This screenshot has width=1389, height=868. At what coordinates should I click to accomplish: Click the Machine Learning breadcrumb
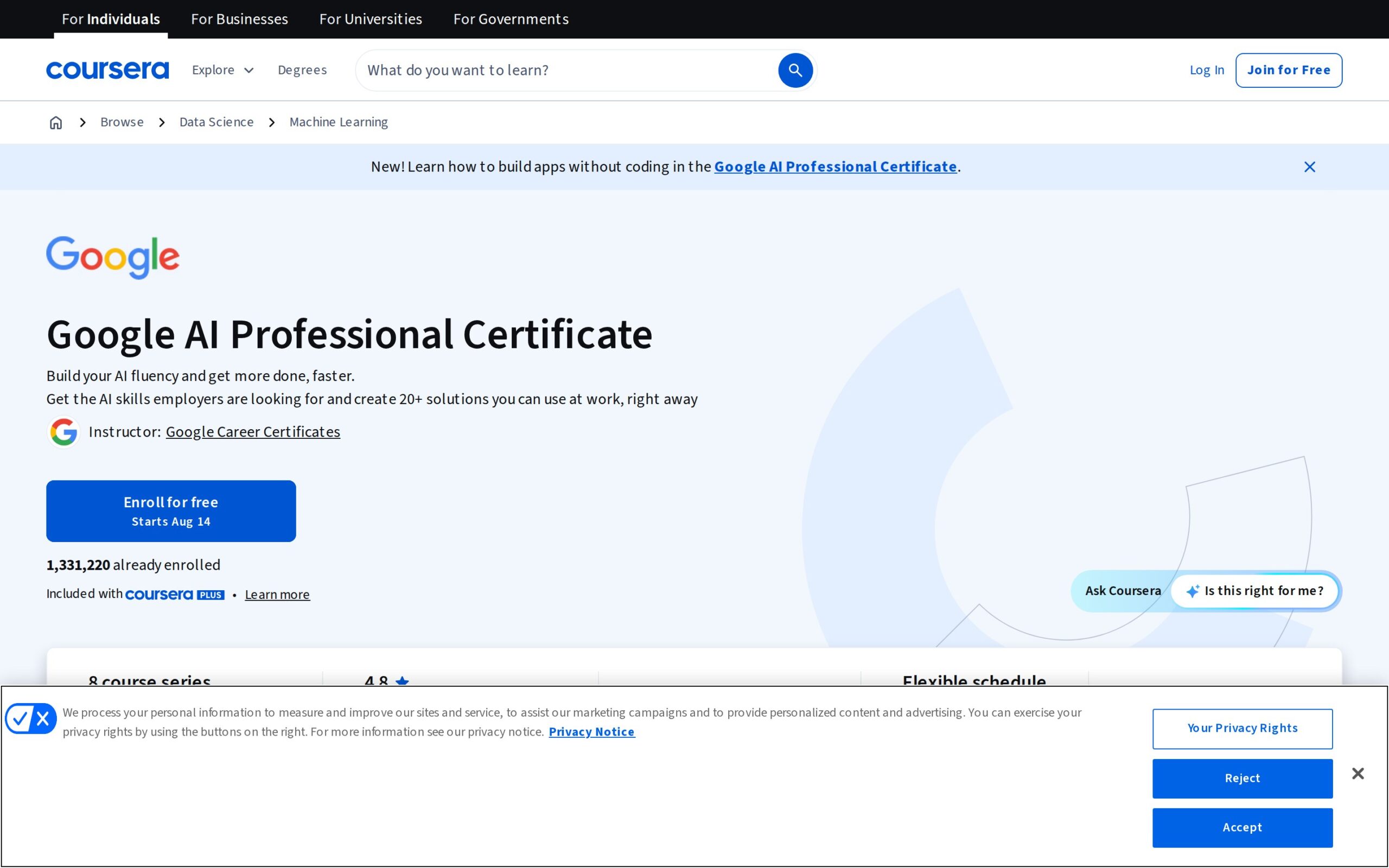click(339, 122)
